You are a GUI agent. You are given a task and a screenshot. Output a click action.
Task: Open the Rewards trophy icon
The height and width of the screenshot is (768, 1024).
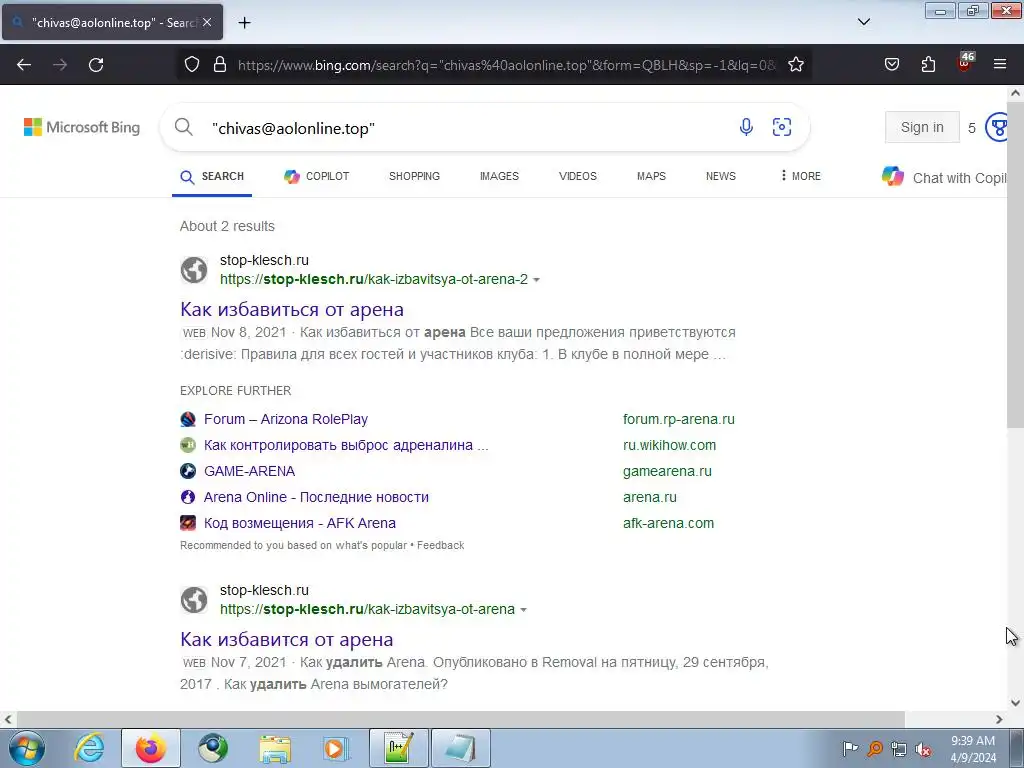tap(997, 127)
